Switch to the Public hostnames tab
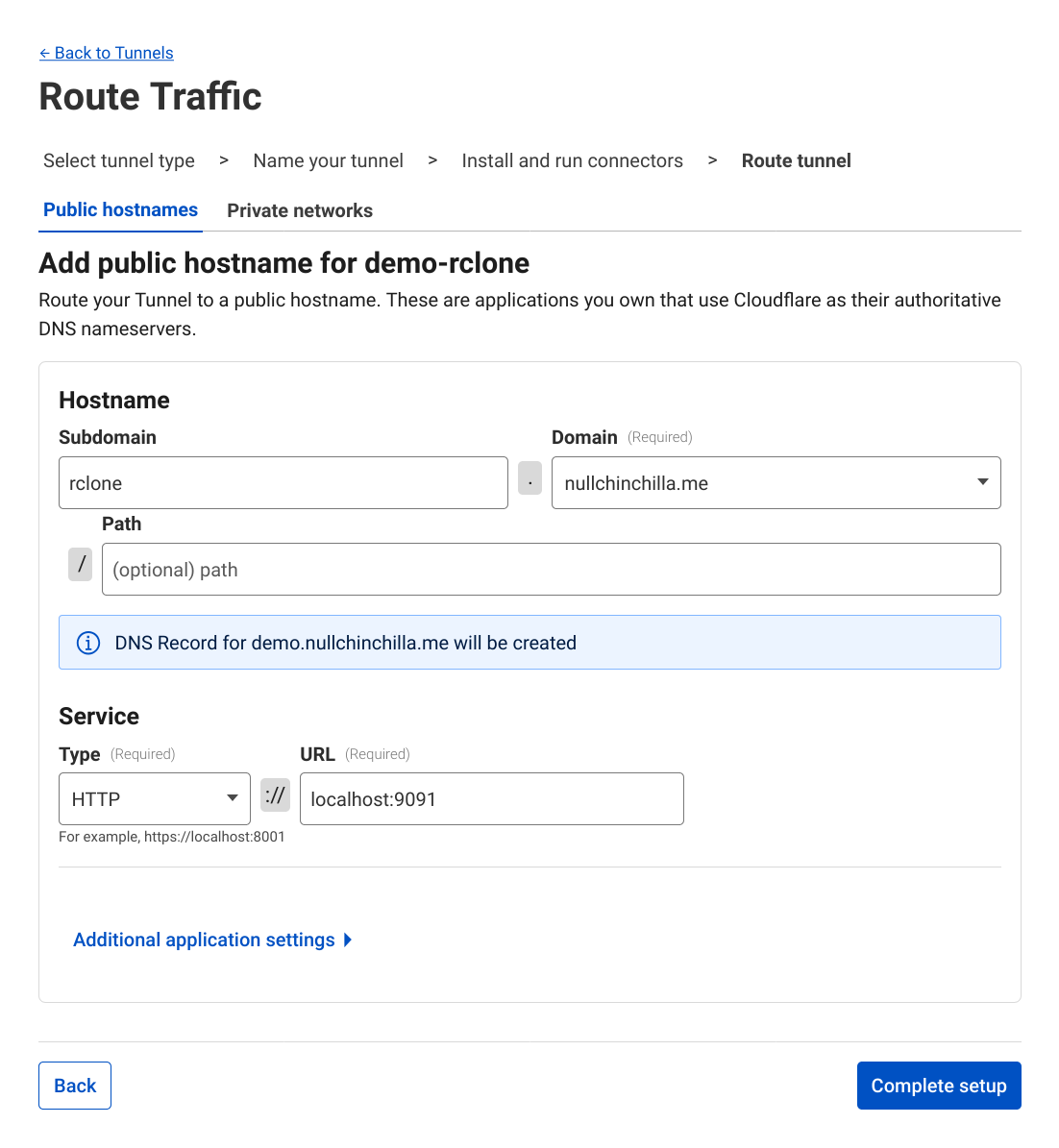Image resolution: width=1059 pixels, height=1148 pixels. [x=120, y=210]
